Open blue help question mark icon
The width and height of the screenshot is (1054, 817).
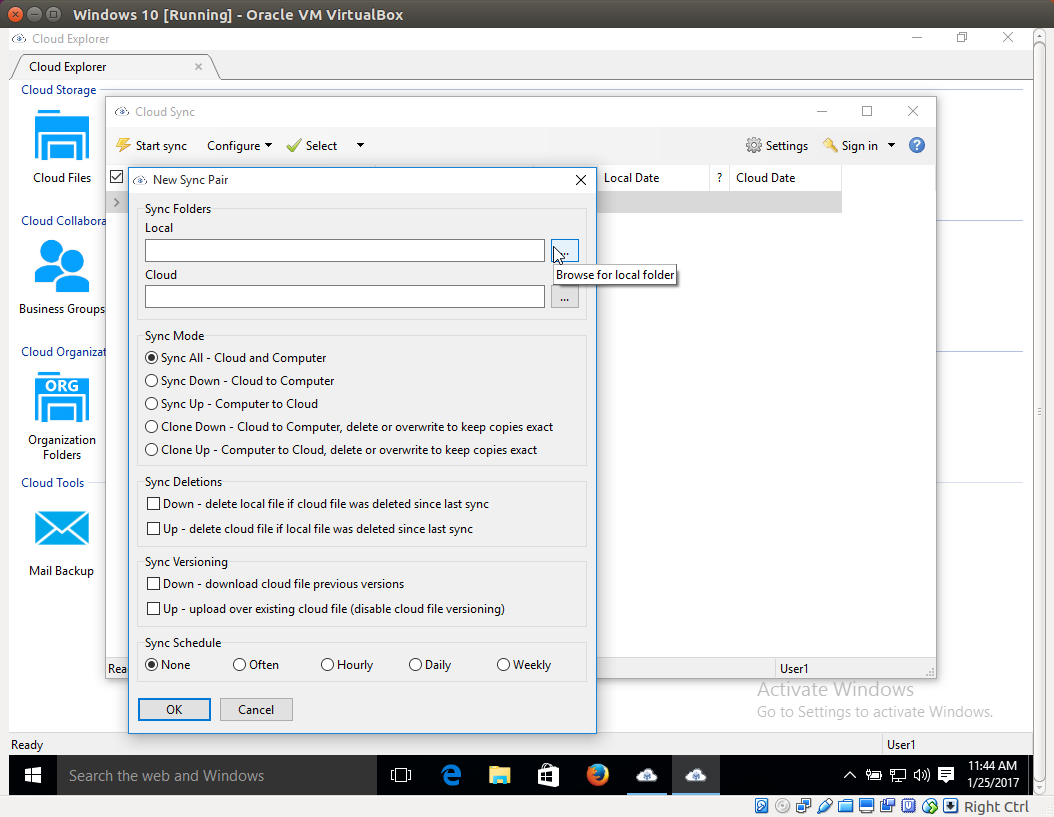tap(916, 145)
